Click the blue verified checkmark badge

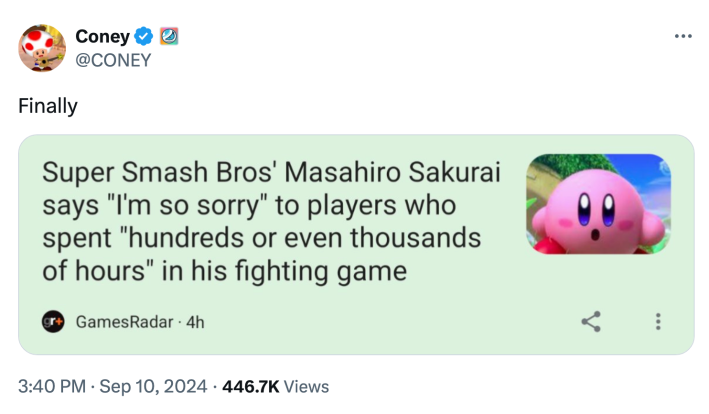[144, 37]
